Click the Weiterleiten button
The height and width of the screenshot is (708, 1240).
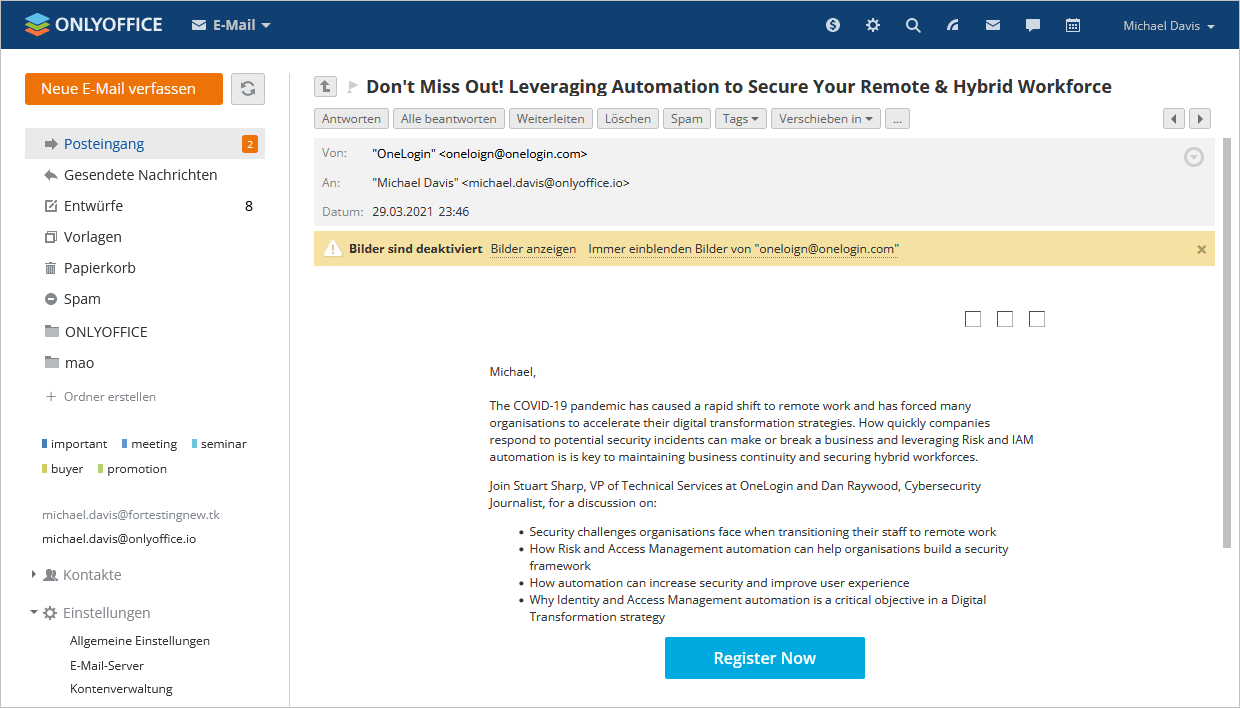point(551,119)
